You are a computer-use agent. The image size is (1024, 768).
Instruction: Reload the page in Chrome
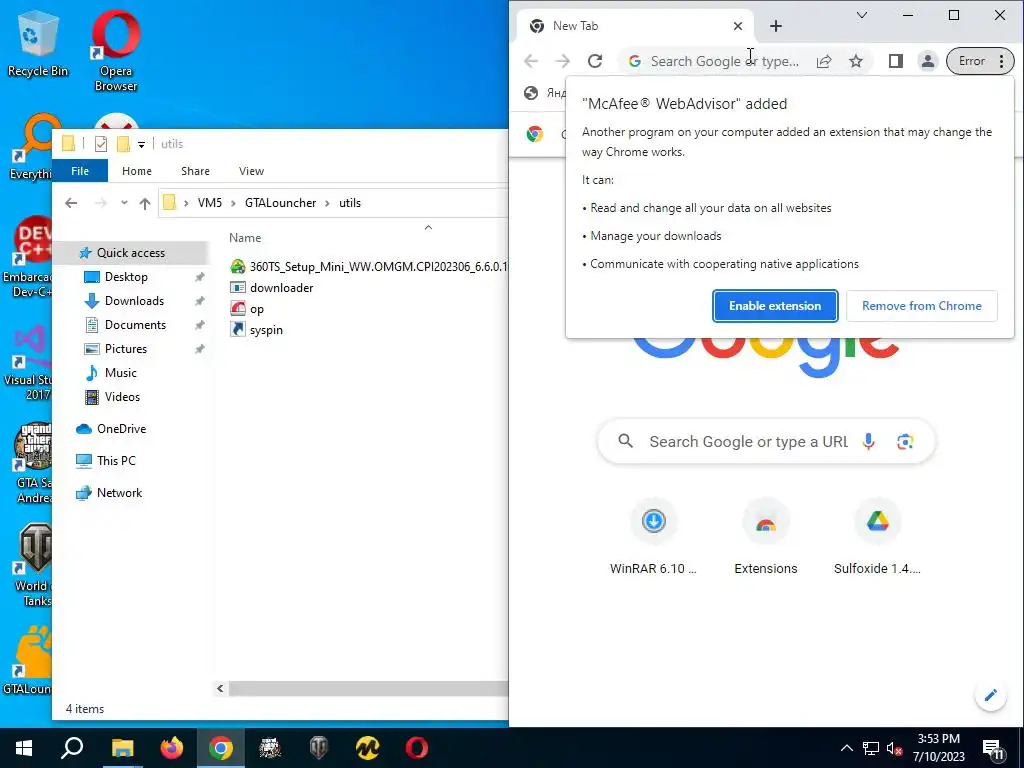click(x=594, y=61)
